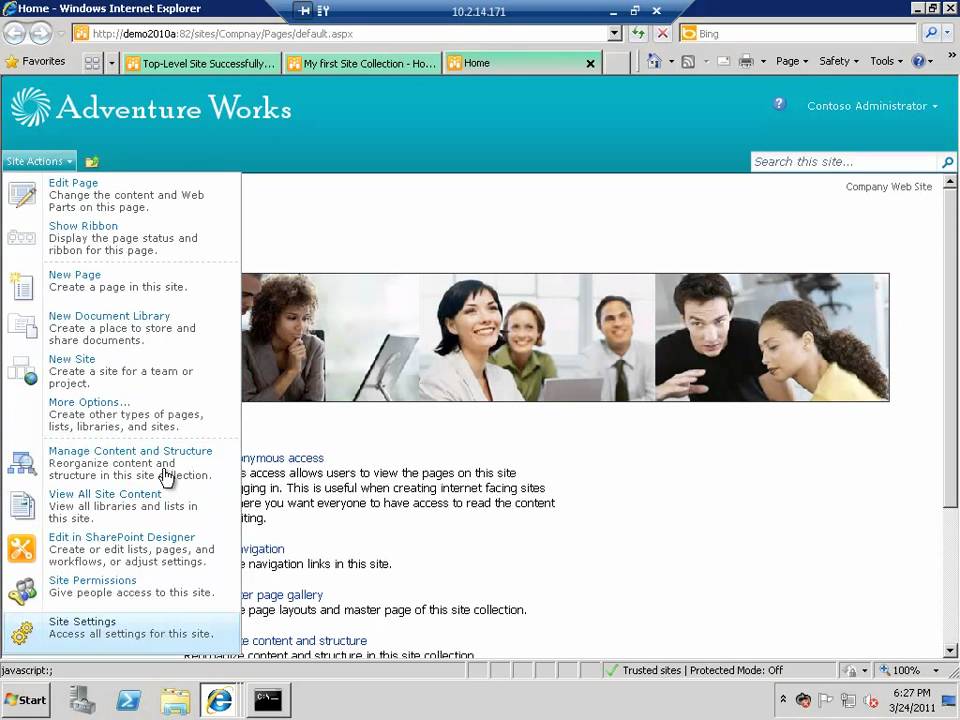Viewport: 960px width, 720px height.
Task: Click the Windows Start button
Action: [25, 700]
